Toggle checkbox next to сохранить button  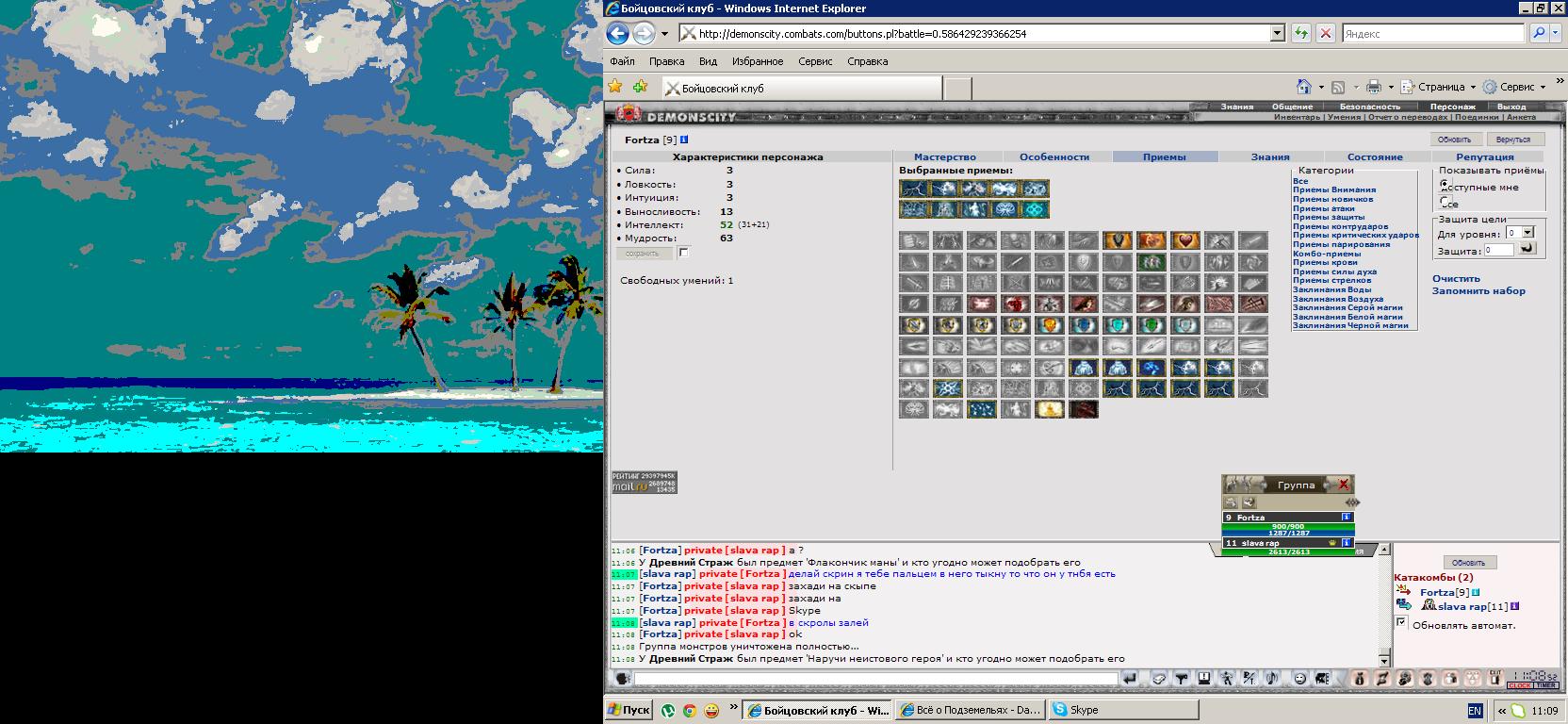click(x=684, y=253)
